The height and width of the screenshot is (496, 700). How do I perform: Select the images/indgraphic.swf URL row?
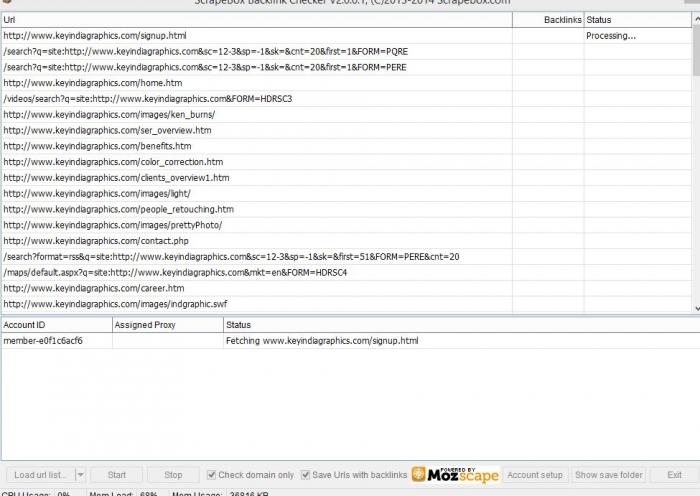click(346, 304)
